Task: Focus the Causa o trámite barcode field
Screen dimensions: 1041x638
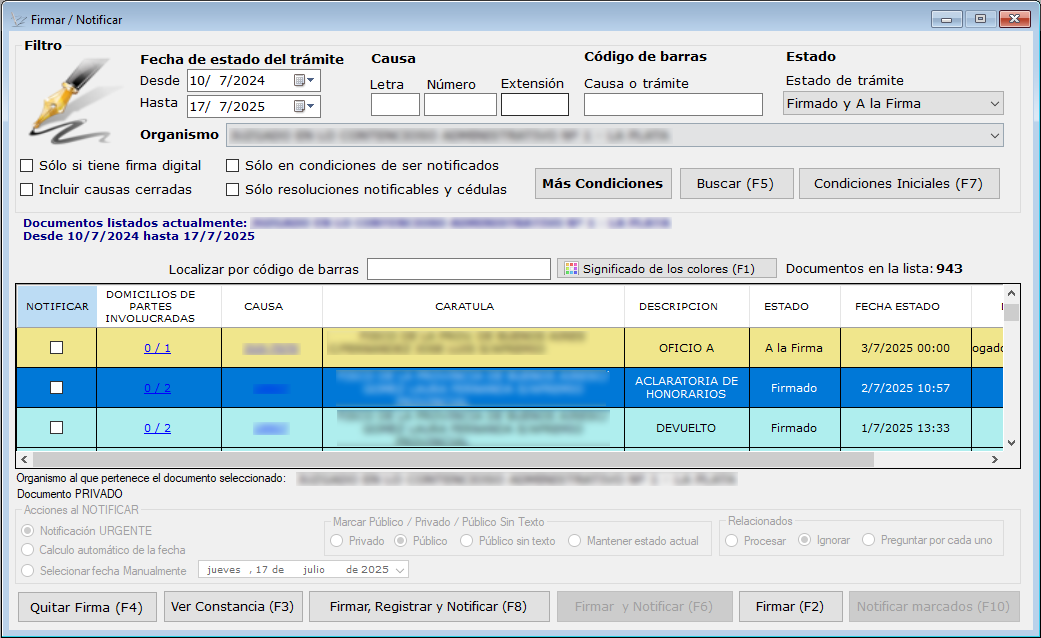Action: [x=673, y=105]
